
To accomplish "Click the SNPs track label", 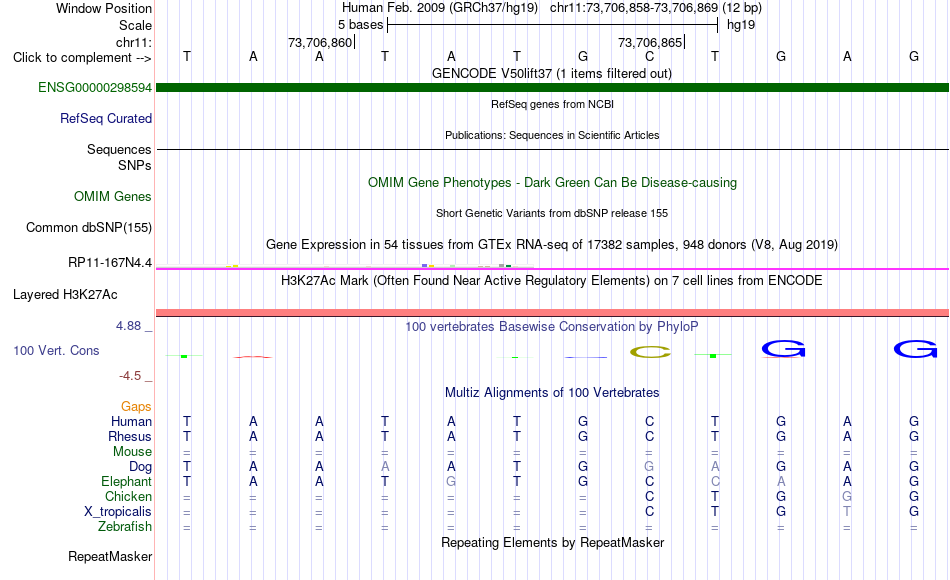I will point(135,165).
